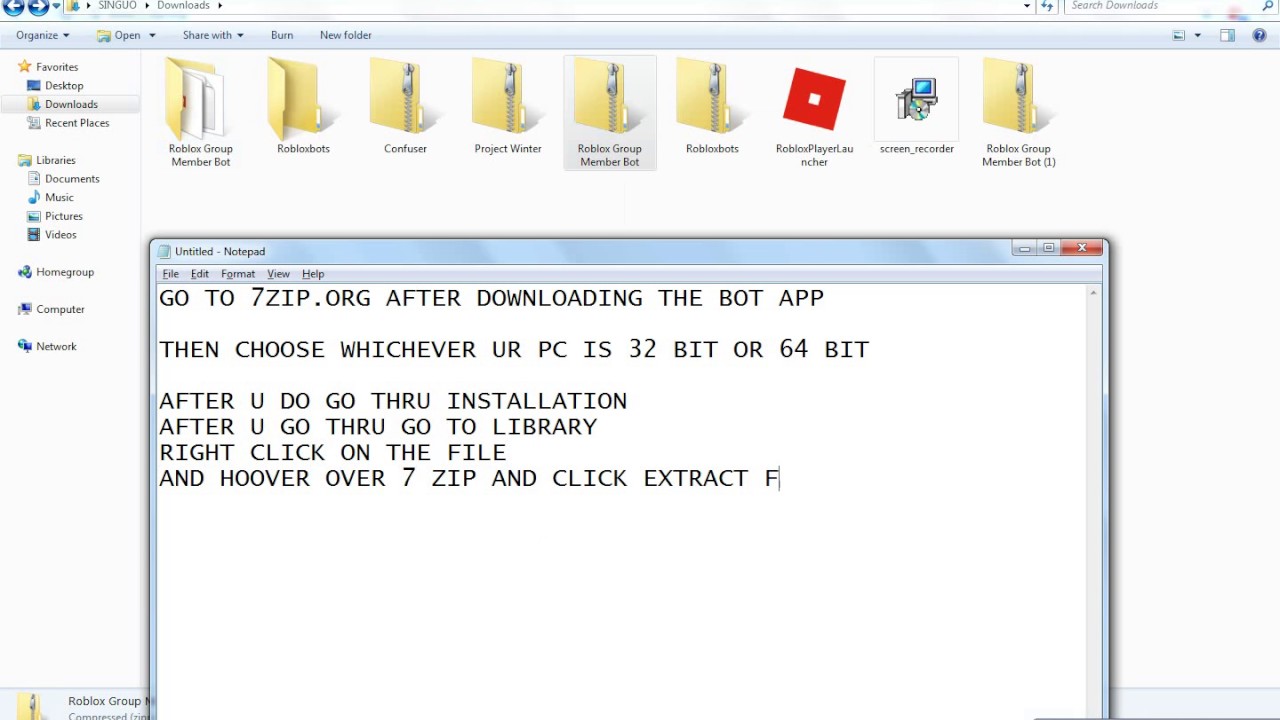Click the Downloads breadcrumb segment
Image resolution: width=1280 pixels, height=720 pixels.
click(183, 6)
